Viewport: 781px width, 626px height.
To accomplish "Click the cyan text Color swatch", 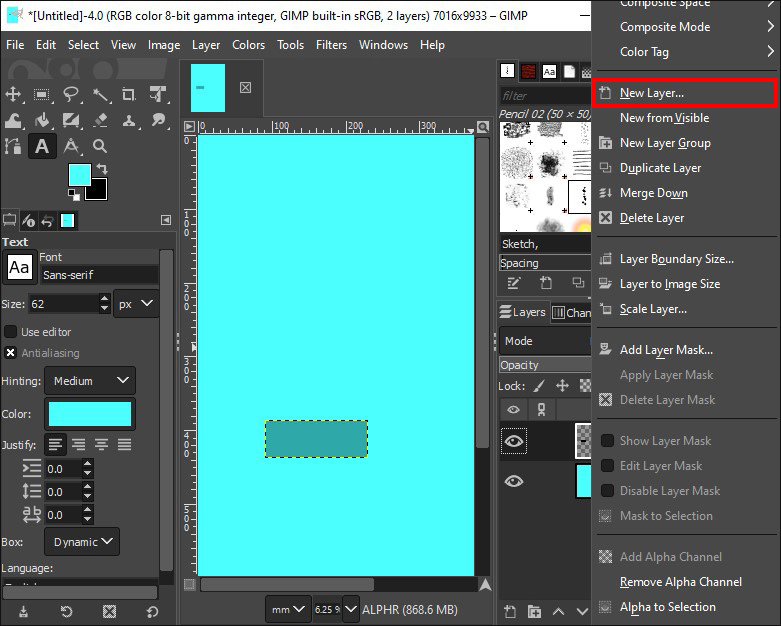I will (90, 414).
